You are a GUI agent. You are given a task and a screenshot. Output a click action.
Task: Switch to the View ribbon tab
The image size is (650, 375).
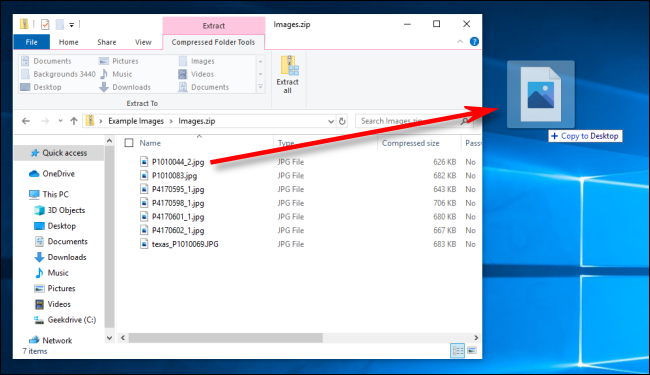pos(143,42)
